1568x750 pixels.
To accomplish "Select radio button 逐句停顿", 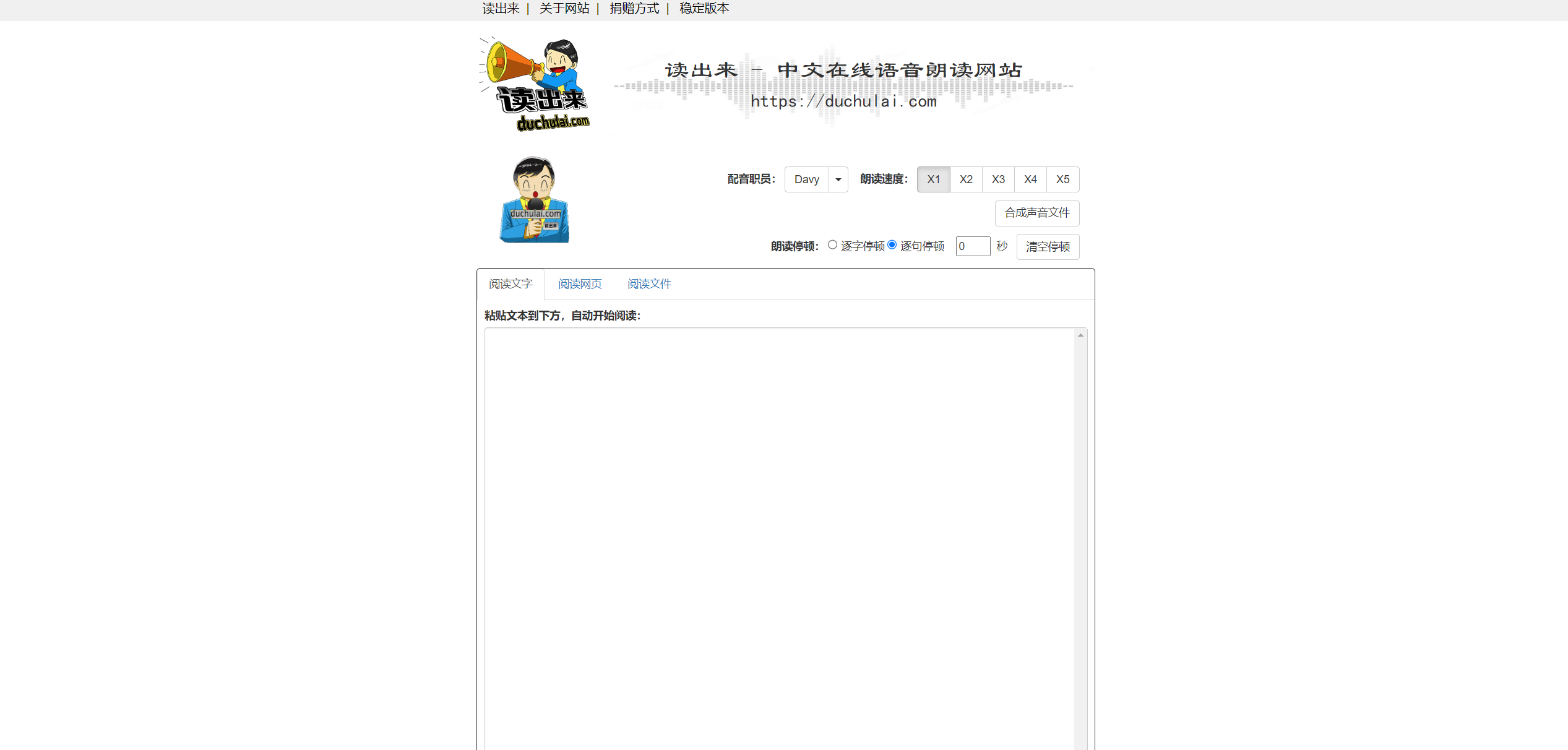I will pyautogui.click(x=892, y=244).
